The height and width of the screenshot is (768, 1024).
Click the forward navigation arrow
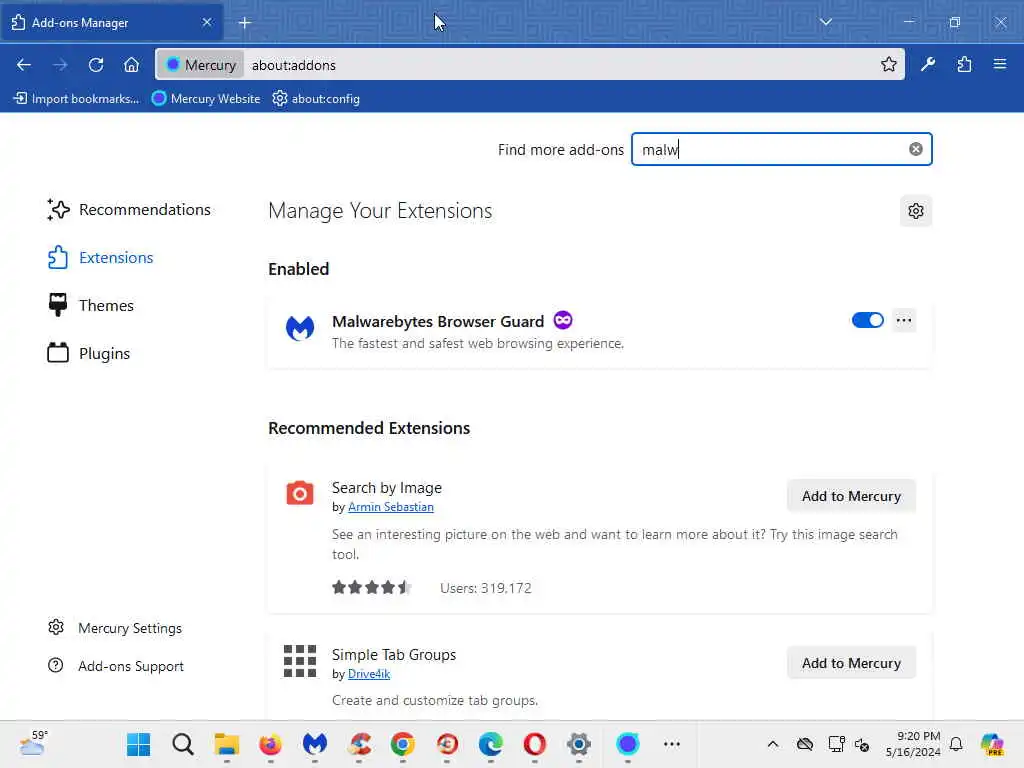[x=60, y=65]
